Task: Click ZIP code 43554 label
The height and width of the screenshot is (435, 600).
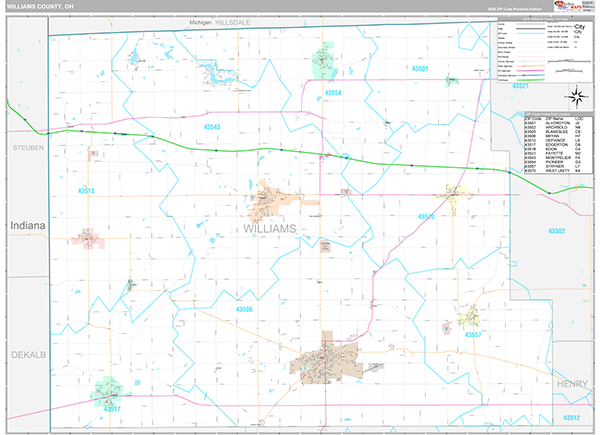Action: (333, 93)
